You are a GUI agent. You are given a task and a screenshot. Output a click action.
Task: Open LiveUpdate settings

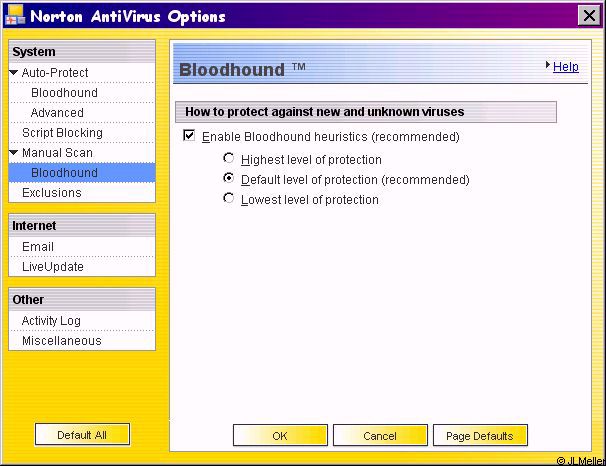(53, 267)
